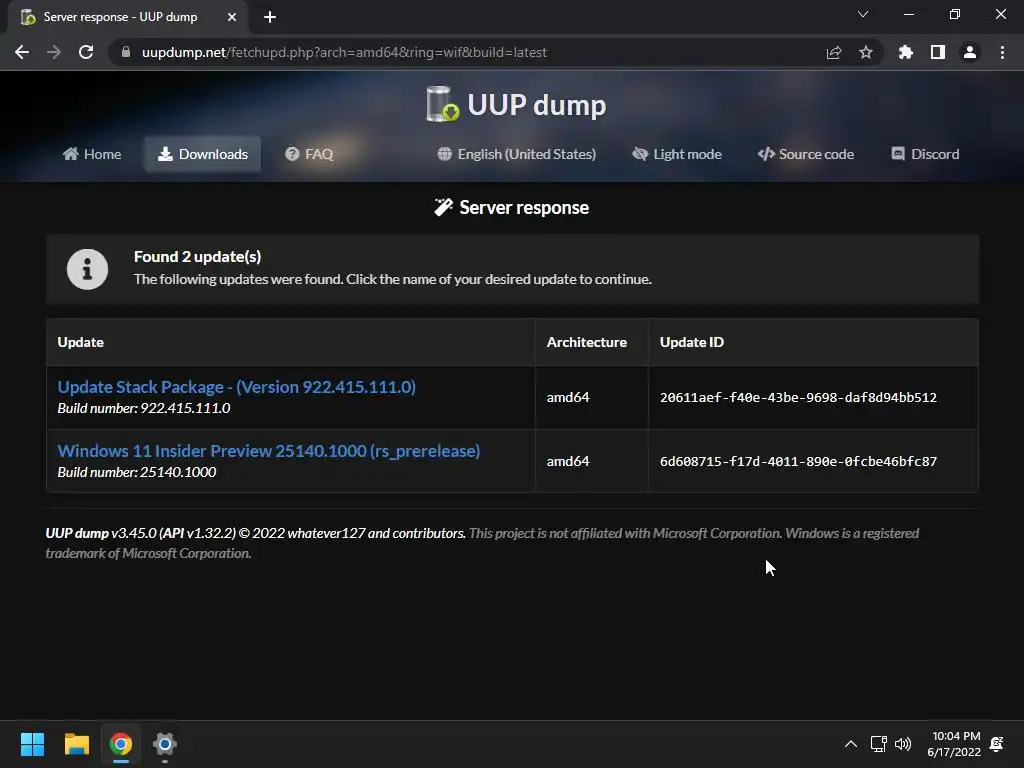Screen dimensions: 1024x768
Task: Click the Update ID 6d608715-f17d-4011-890e-0fcbe46bfc87
Action: (798, 461)
